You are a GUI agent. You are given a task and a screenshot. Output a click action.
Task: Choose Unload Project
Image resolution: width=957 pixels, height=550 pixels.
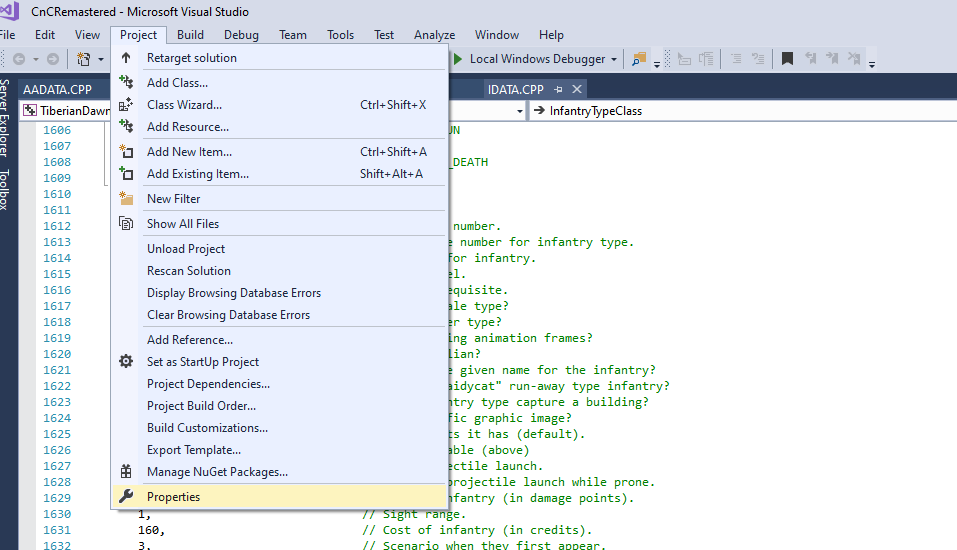pos(280,248)
